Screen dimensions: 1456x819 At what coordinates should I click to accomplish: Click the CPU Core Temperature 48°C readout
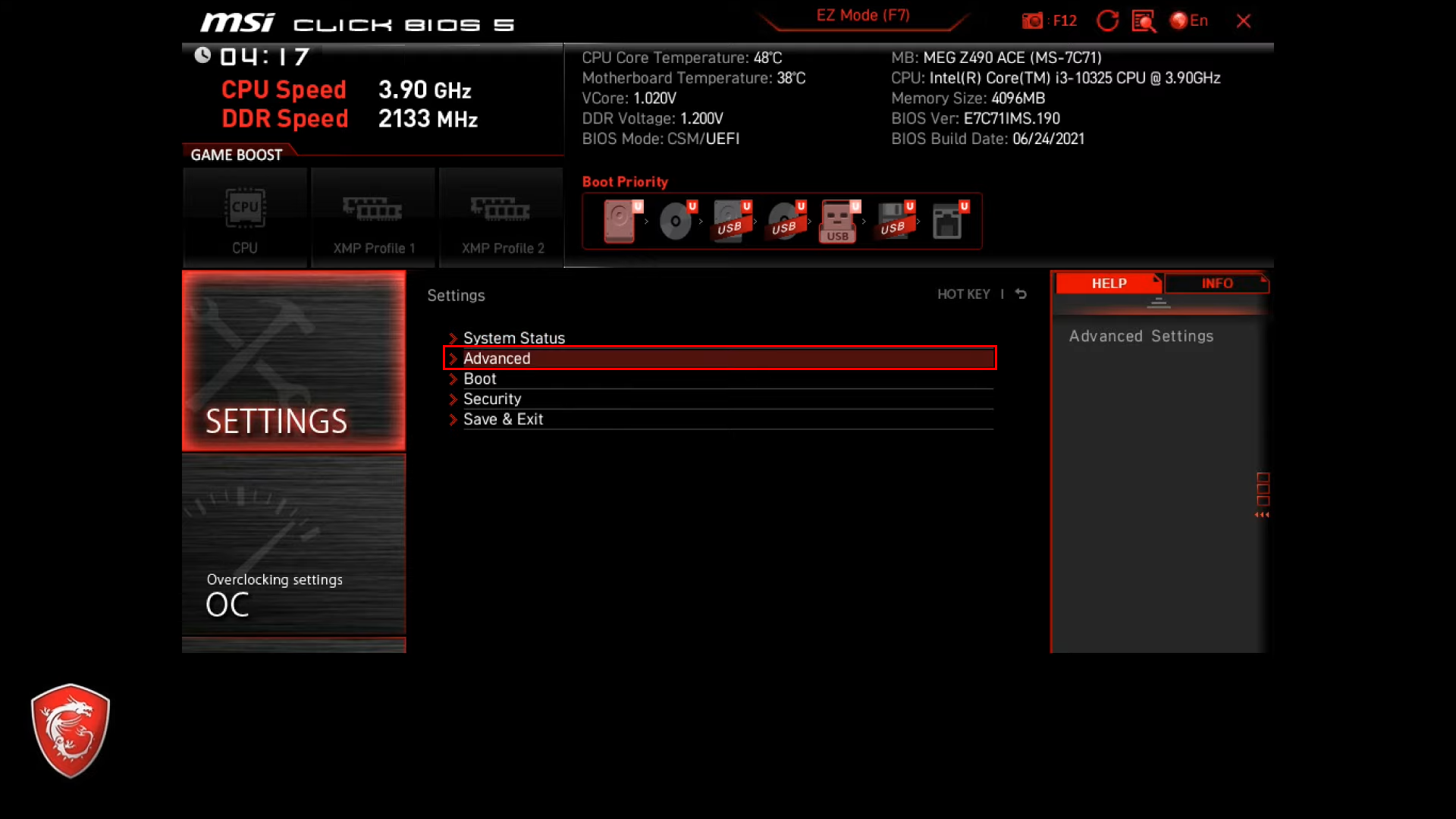682,58
